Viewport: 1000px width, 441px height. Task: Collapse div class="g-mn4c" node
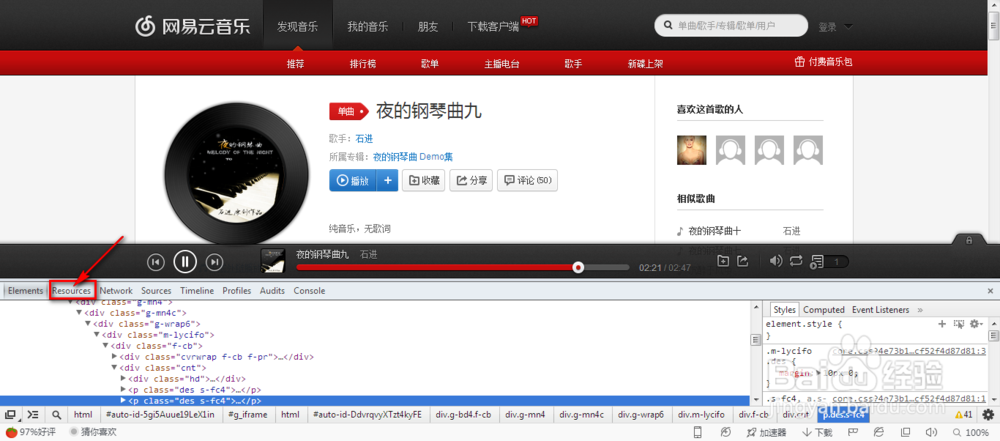tap(79, 313)
